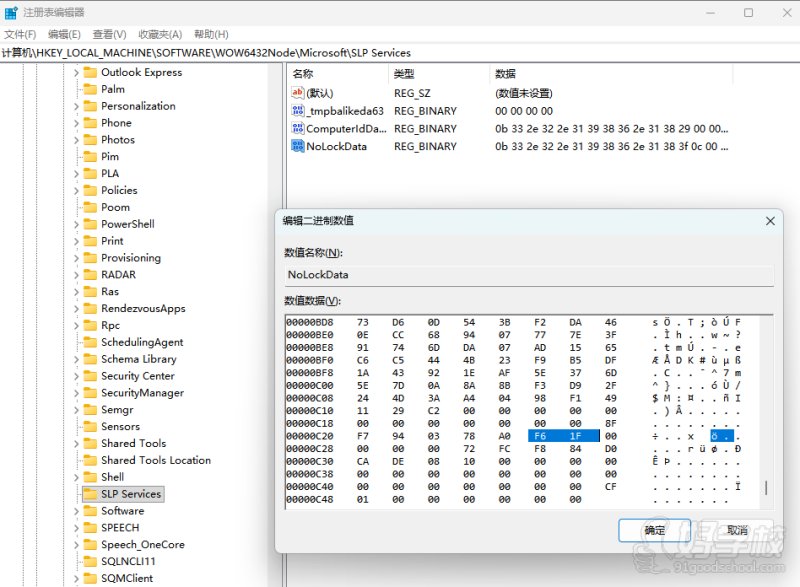Select the SchedulingAgent tree item
The image size is (800, 587).
click(x=142, y=342)
